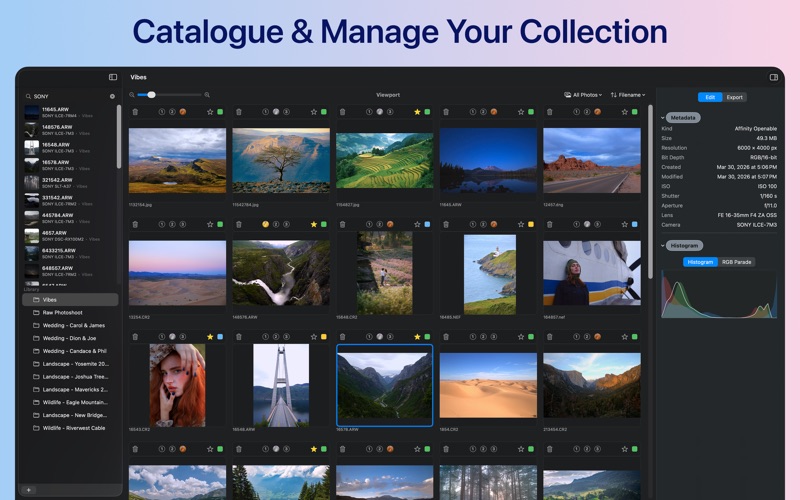Trash the 12457.dng photo
Screen dimensions: 800x500
click(549, 112)
